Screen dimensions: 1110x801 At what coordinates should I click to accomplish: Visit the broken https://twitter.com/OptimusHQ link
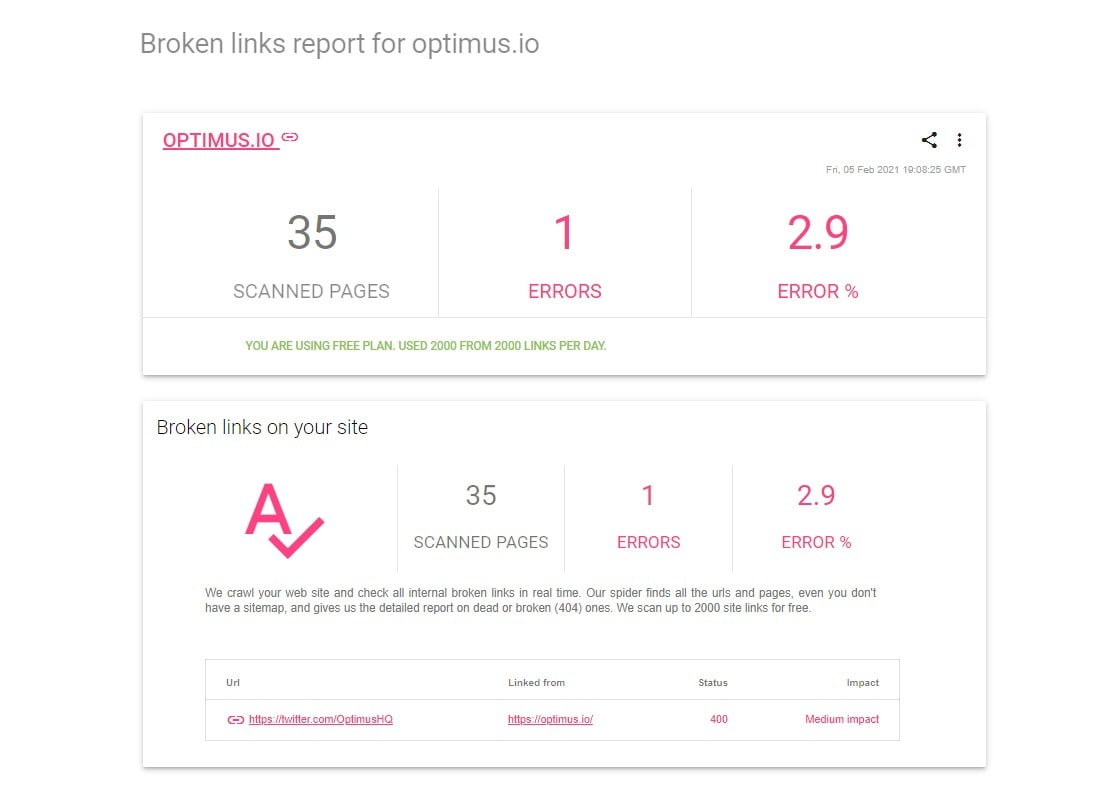click(320, 719)
